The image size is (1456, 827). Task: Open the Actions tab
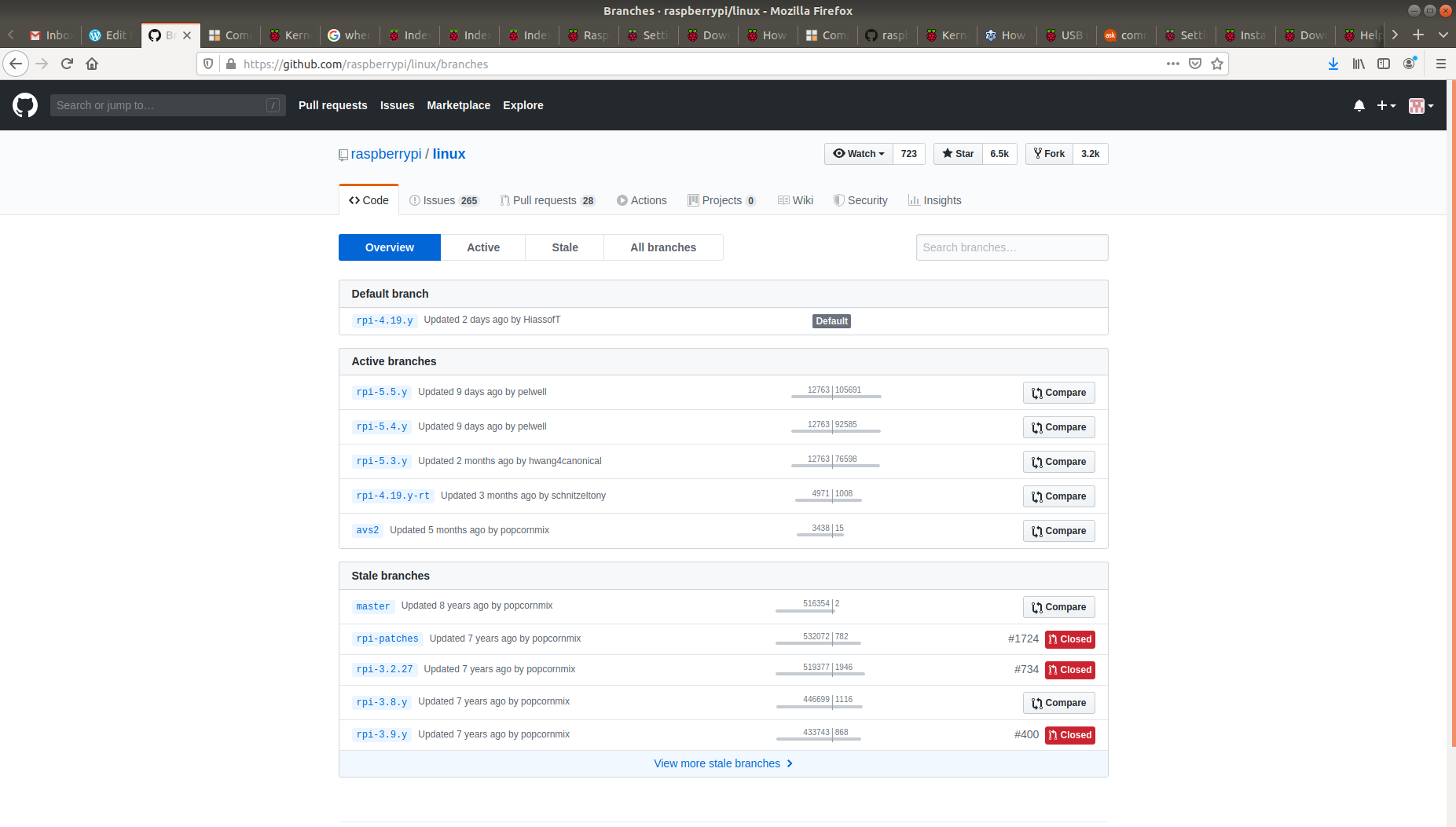pos(641,200)
